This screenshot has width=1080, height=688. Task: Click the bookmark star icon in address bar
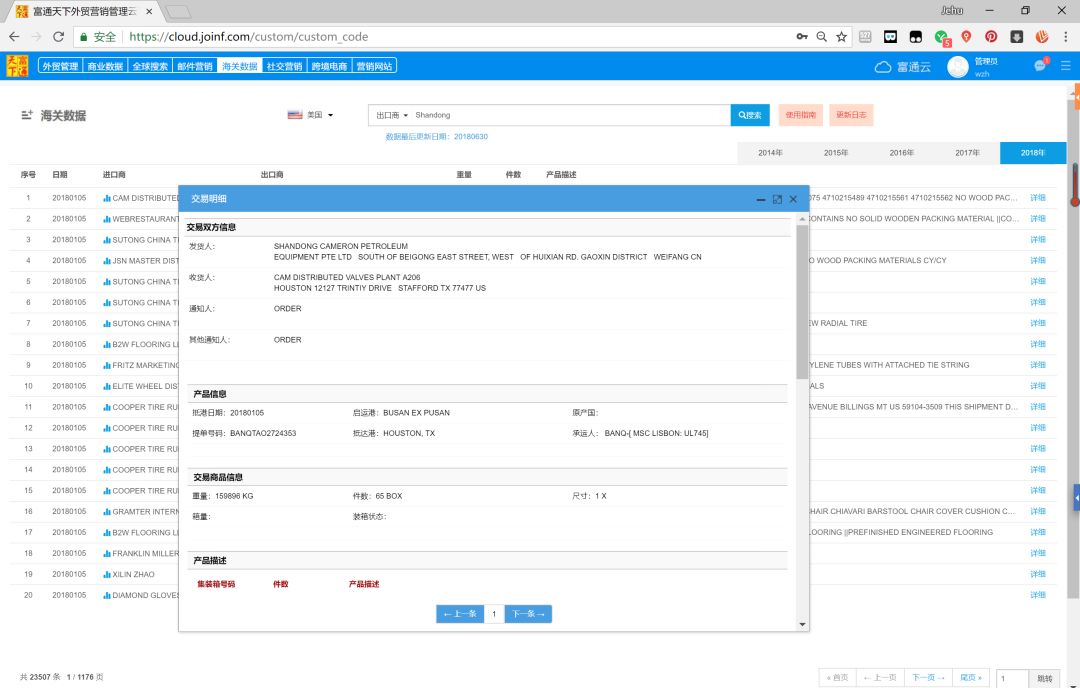pos(841,37)
